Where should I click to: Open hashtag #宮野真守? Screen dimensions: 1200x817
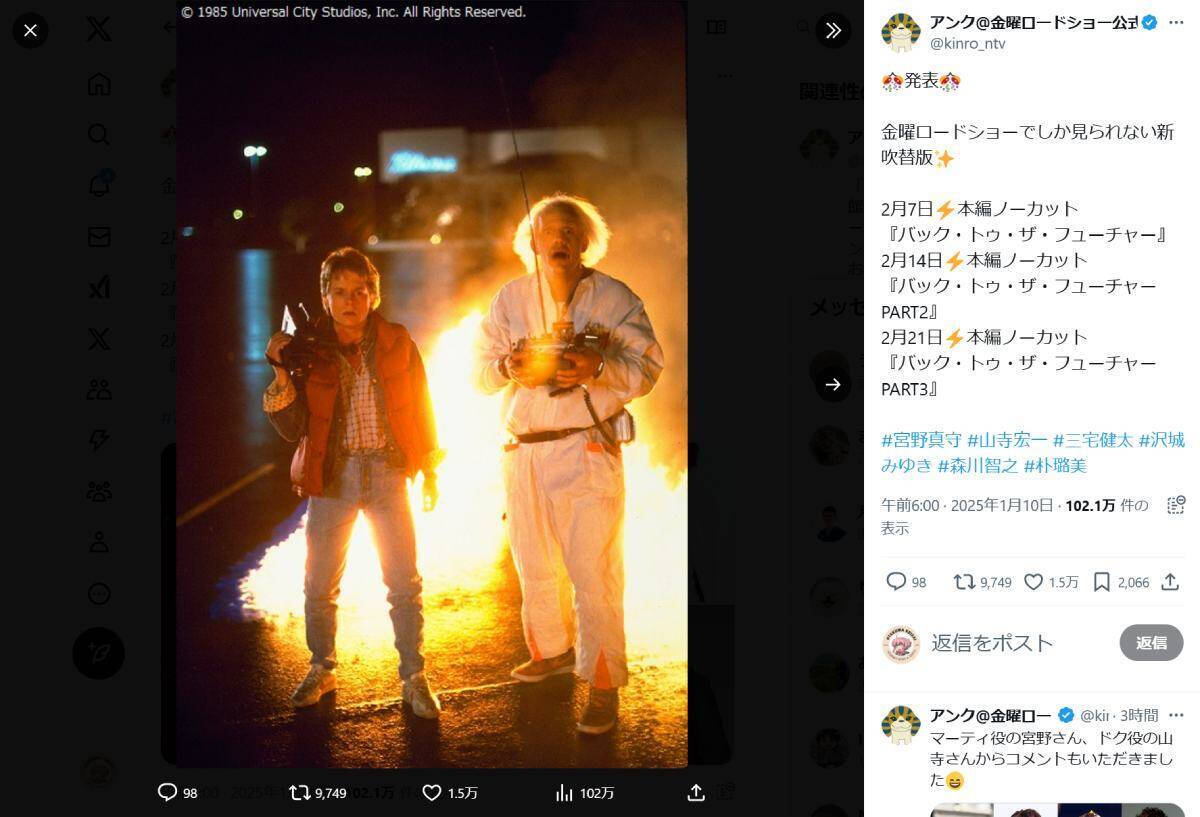pos(921,440)
